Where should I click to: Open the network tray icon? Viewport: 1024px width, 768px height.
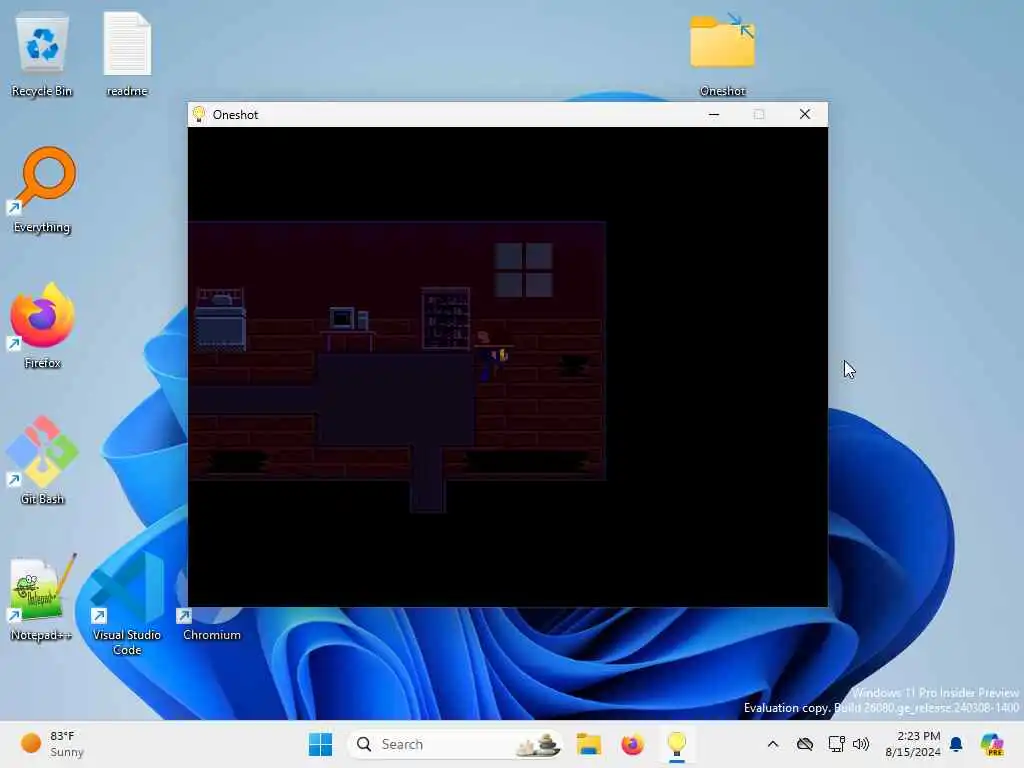(x=836, y=744)
